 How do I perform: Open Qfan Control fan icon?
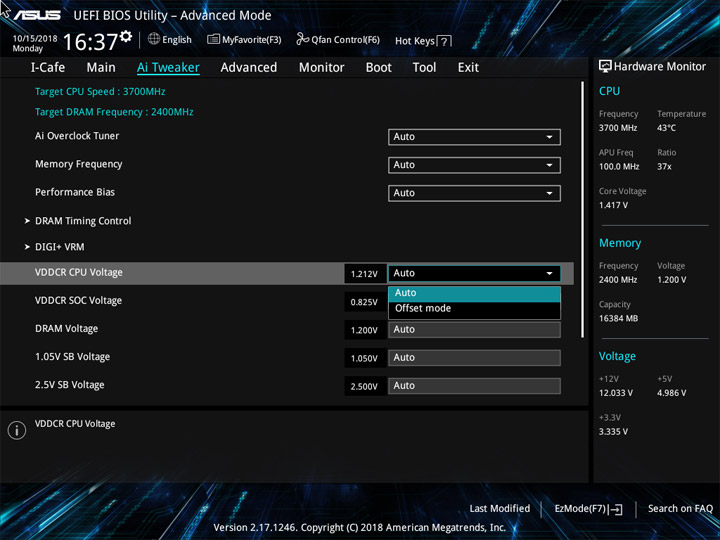tap(302, 39)
